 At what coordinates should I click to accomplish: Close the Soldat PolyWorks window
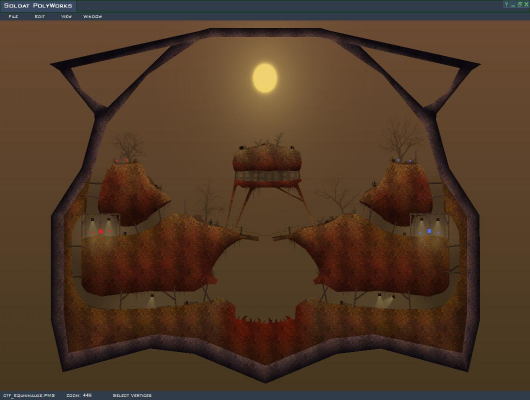coord(526,4)
